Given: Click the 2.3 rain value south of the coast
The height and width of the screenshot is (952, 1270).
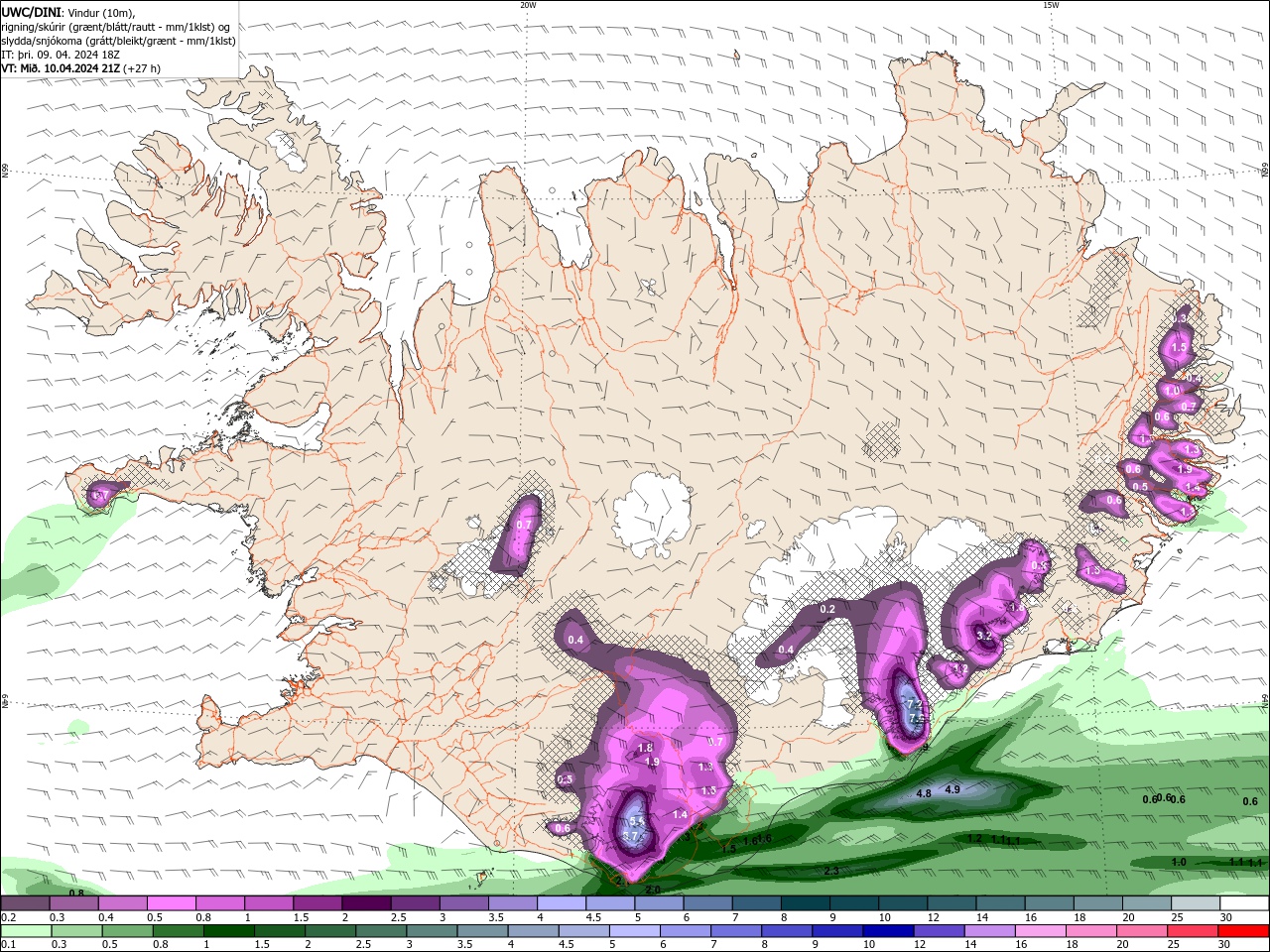Looking at the screenshot, I should tap(831, 871).
